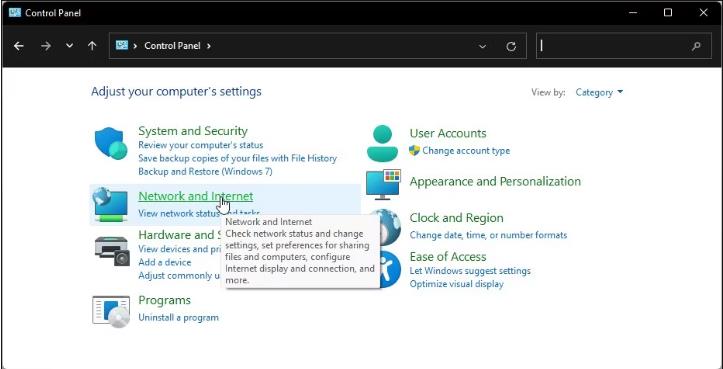
Task: Click the search magnifier icon
Action: pyautogui.click(x=696, y=46)
